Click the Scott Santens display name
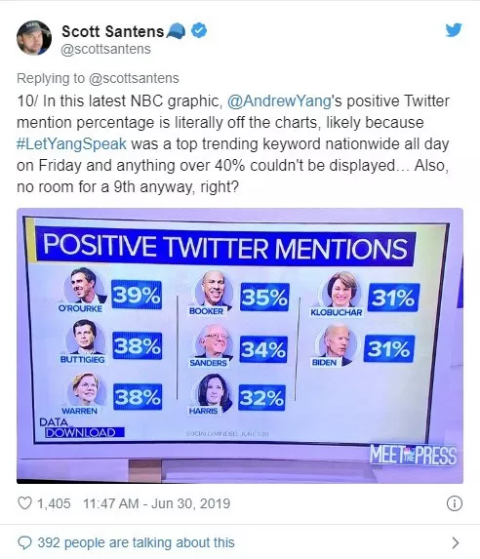480x559 pixels. (113, 31)
